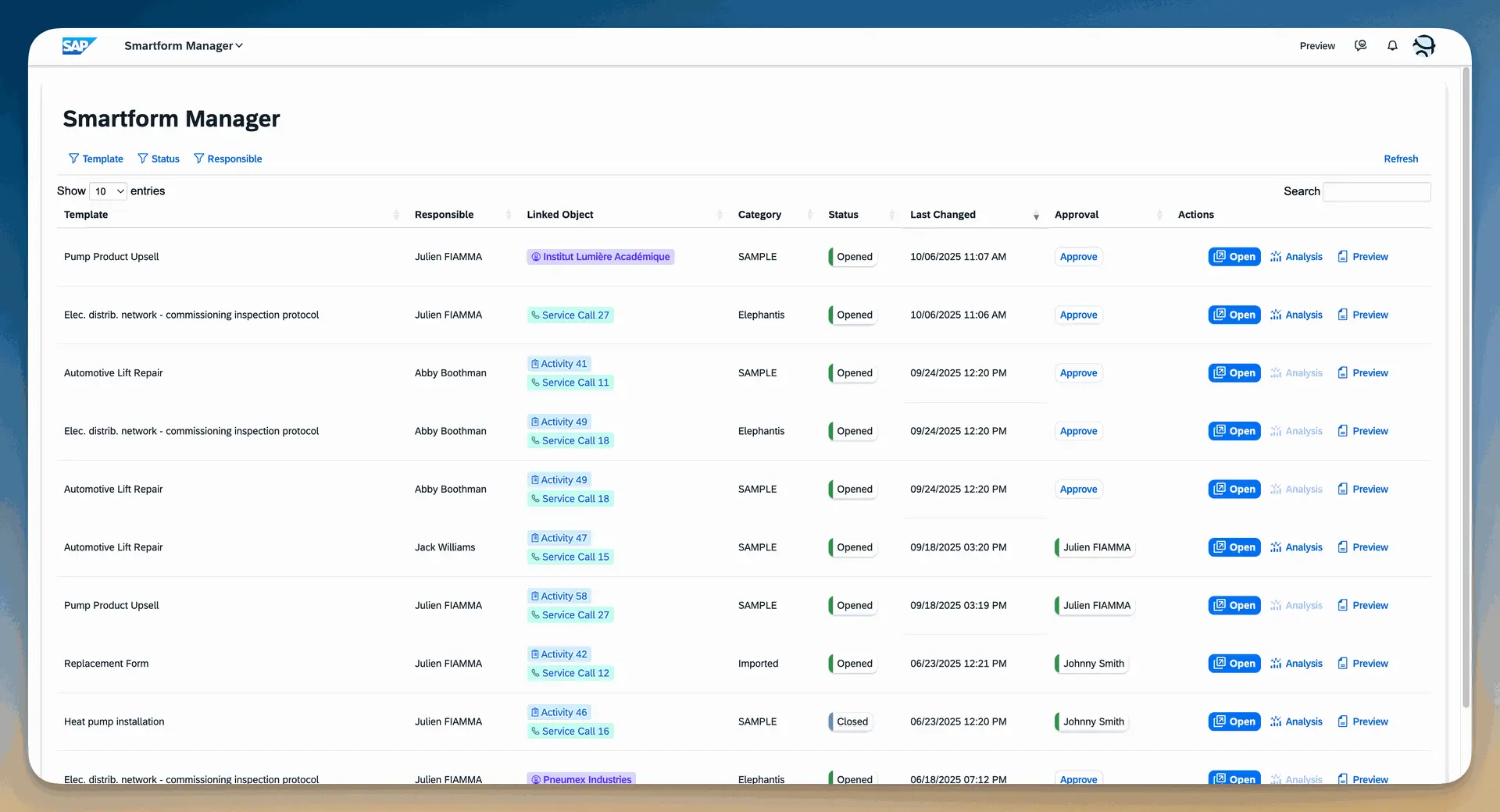Open the Show entries count dropdown
Screen dimensions: 1500x812
pos(108,191)
